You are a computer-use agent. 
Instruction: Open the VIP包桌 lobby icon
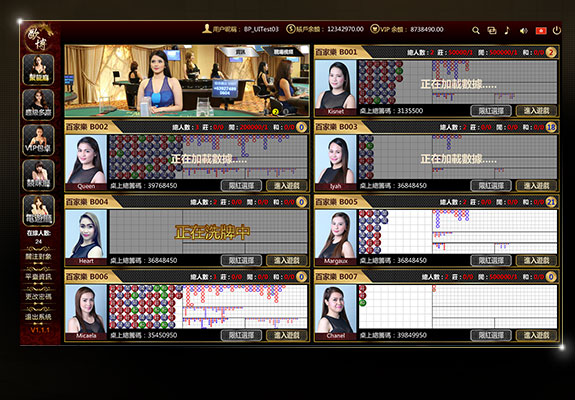tap(38, 140)
